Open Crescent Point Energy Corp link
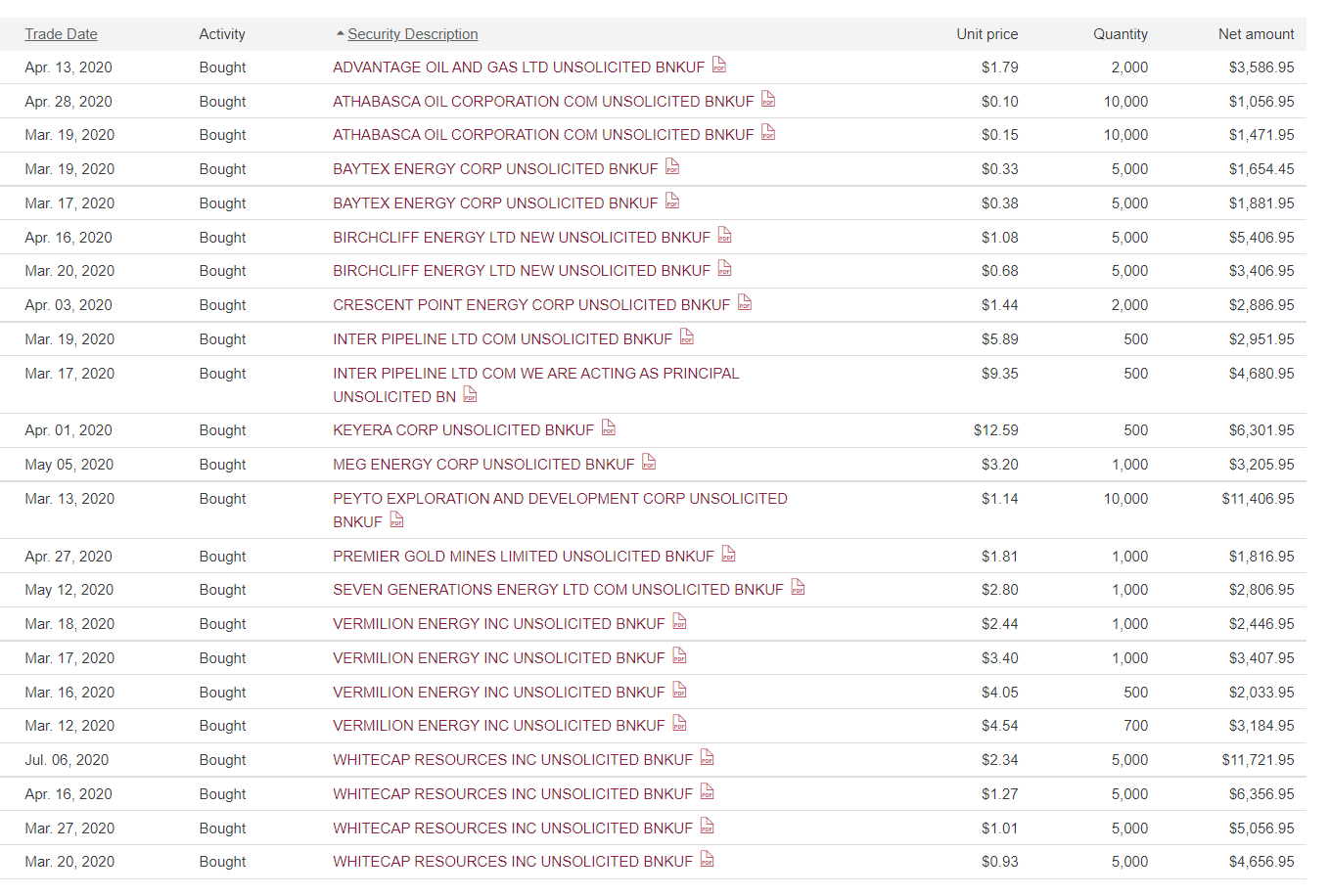The image size is (1330, 896). pos(531,305)
